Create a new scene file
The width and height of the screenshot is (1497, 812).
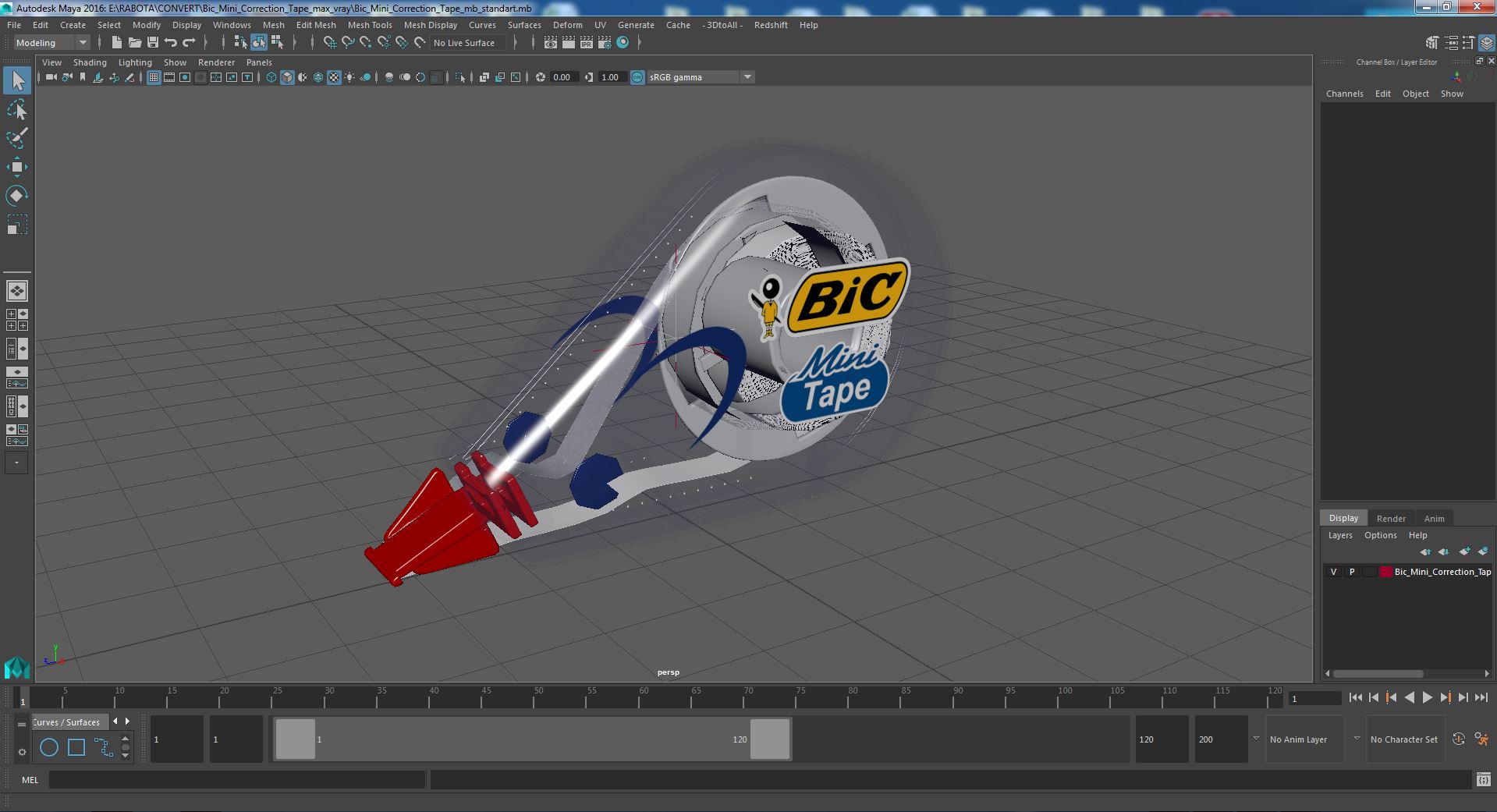116,43
